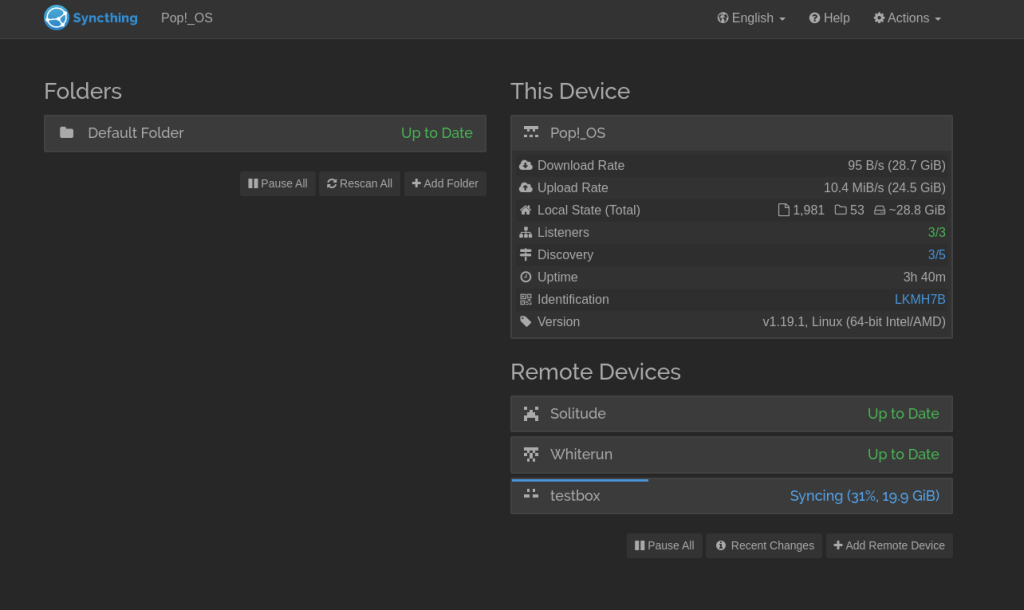The height and width of the screenshot is (610, 1024).
Task: Click the Identification QR code icon
Action: pyautogui.click(x=526, y=300)
